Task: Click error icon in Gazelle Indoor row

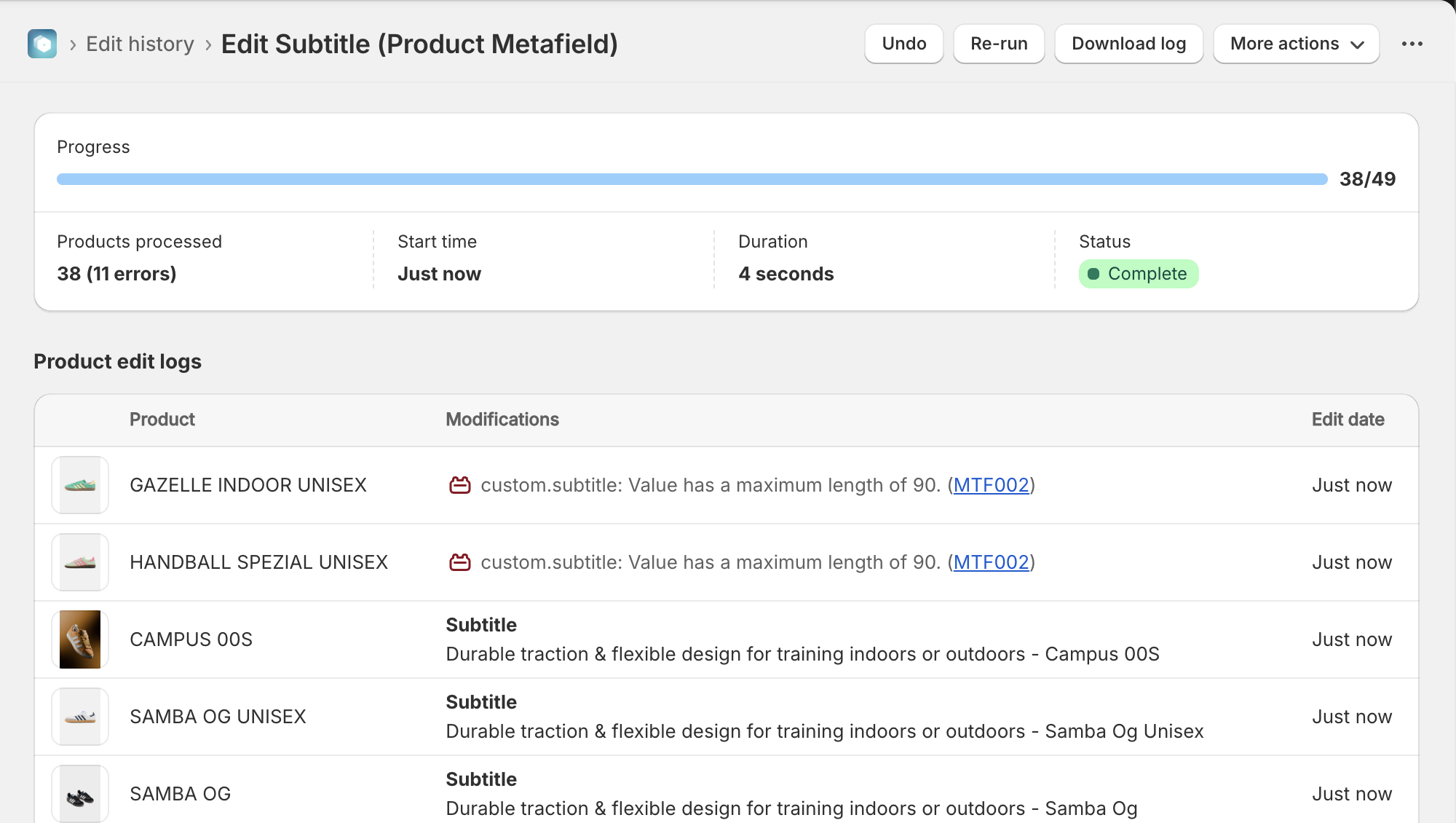Action: [x=460, y=485]
